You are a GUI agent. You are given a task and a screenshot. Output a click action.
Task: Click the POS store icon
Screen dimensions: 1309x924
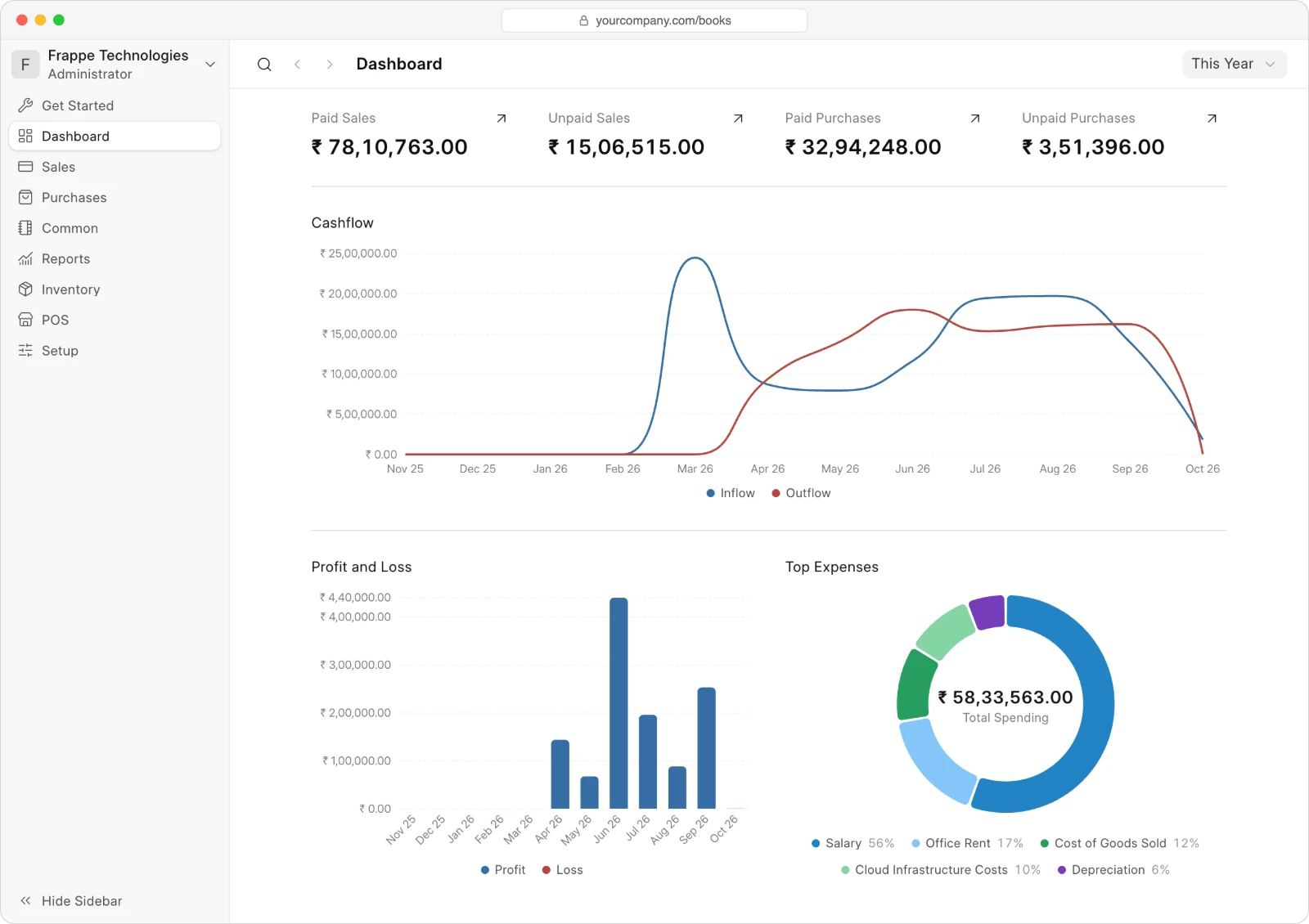coord(25,320)
